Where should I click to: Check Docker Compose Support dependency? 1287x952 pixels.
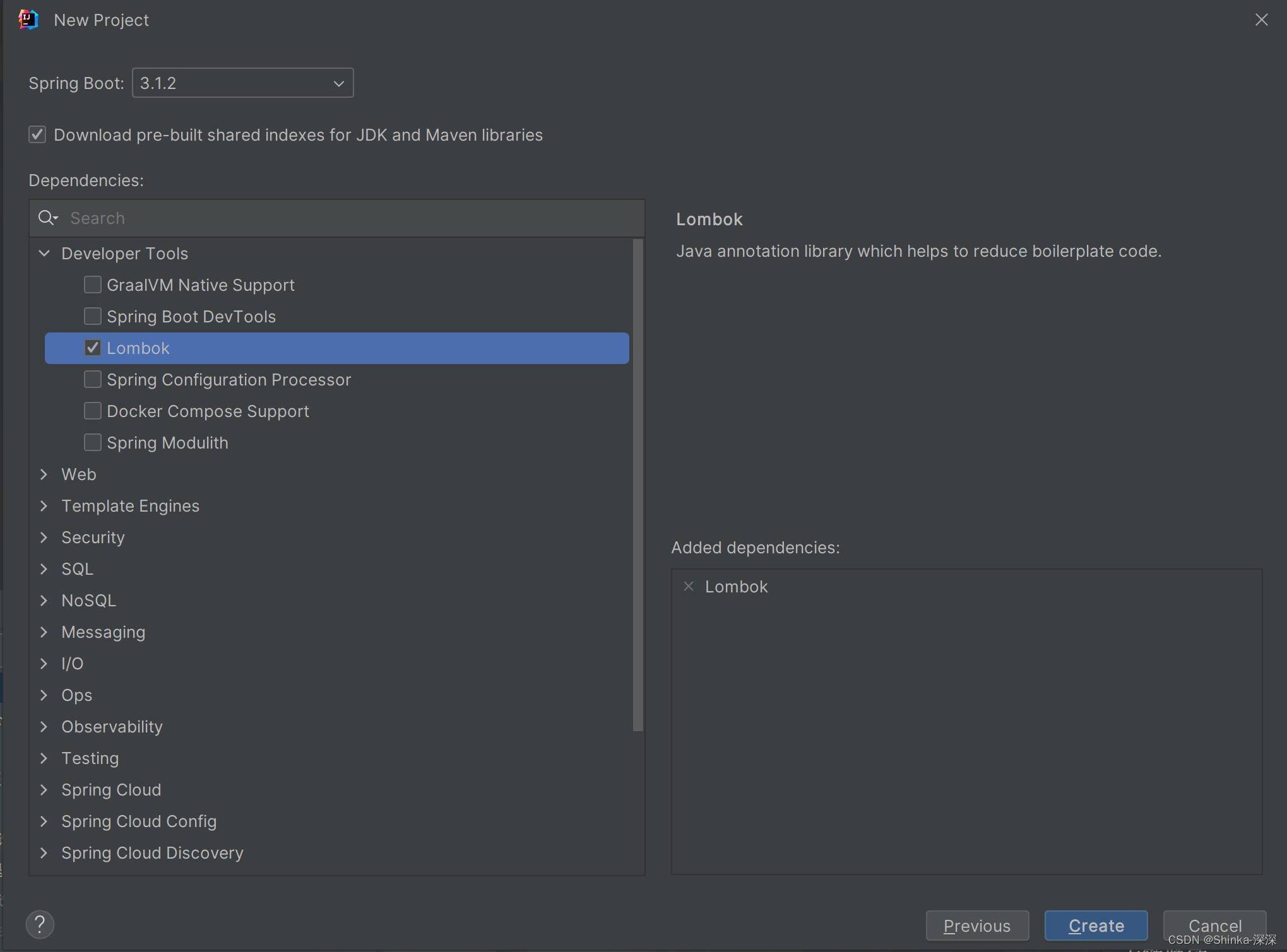tap(93, 411)
